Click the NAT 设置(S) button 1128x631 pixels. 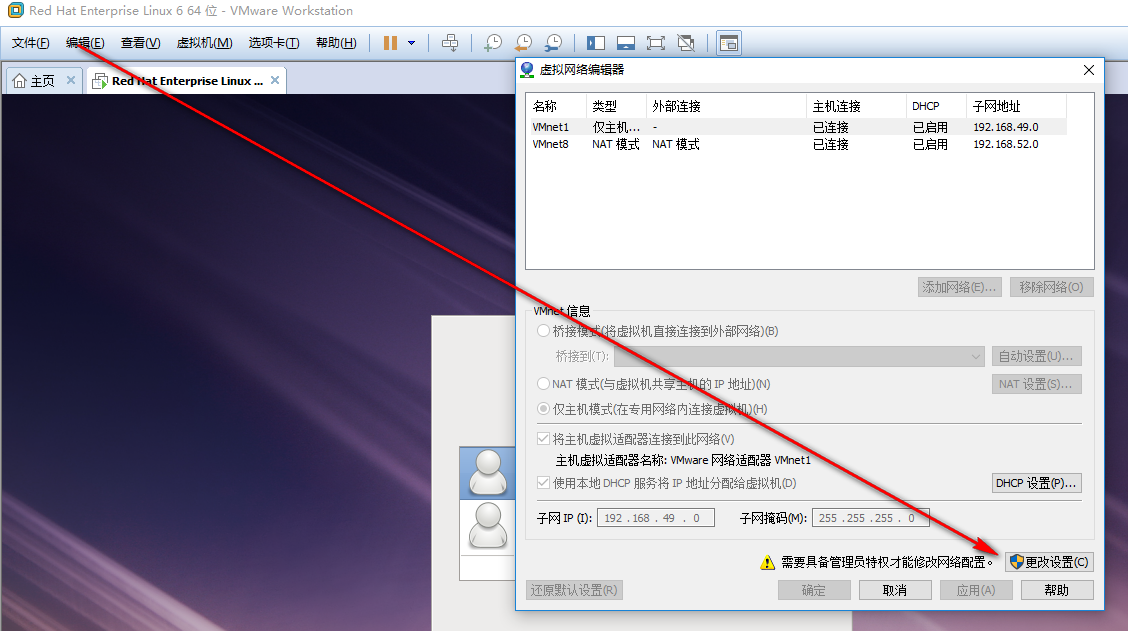[x=1036, y=384]
